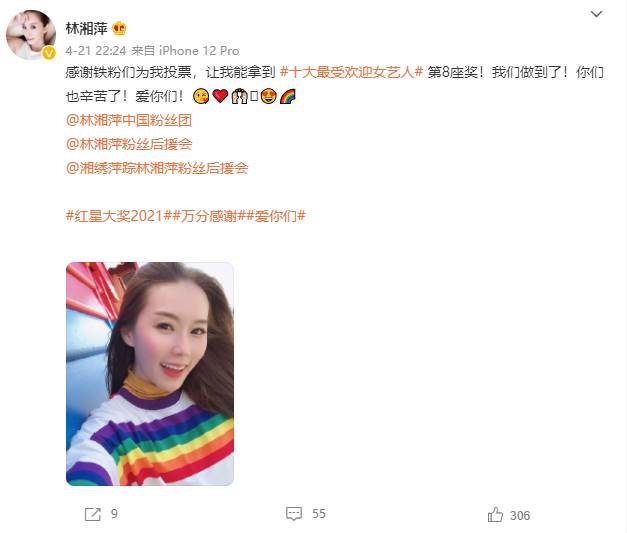Click the crown membership icon beside username
This screenshot has height=533, width=627.
(119, 28)
